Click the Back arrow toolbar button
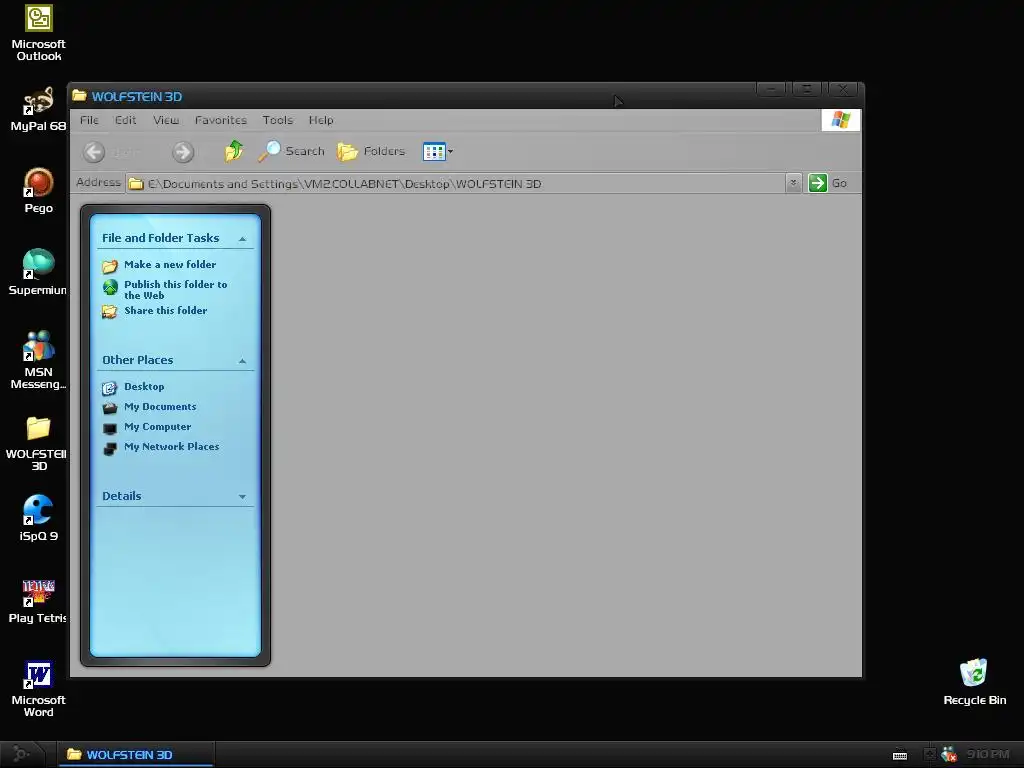Image resolution: width=1024 pixels, height=768 pixels. 94,152
